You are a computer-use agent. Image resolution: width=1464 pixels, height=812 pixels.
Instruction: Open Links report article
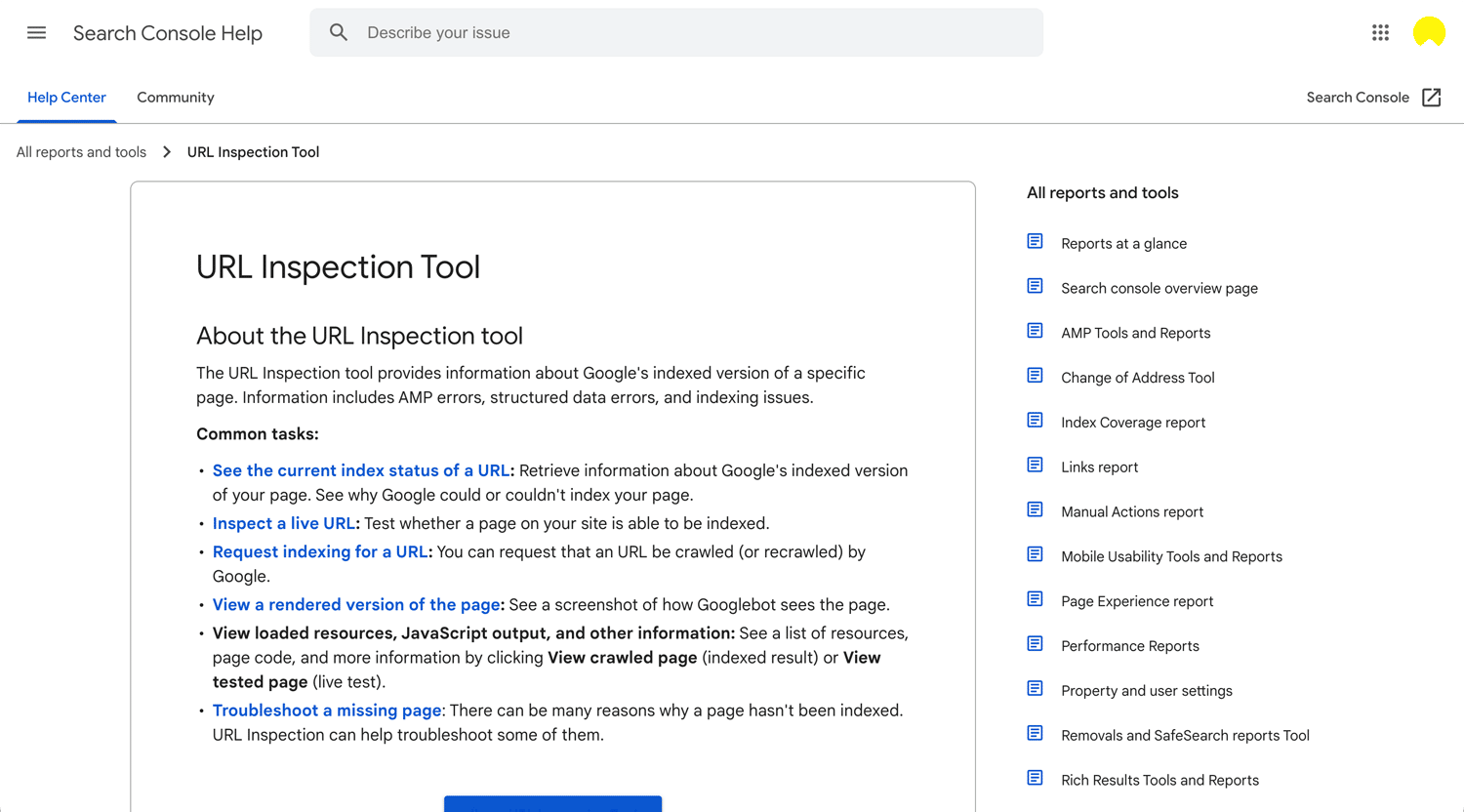pos(1100,467)
